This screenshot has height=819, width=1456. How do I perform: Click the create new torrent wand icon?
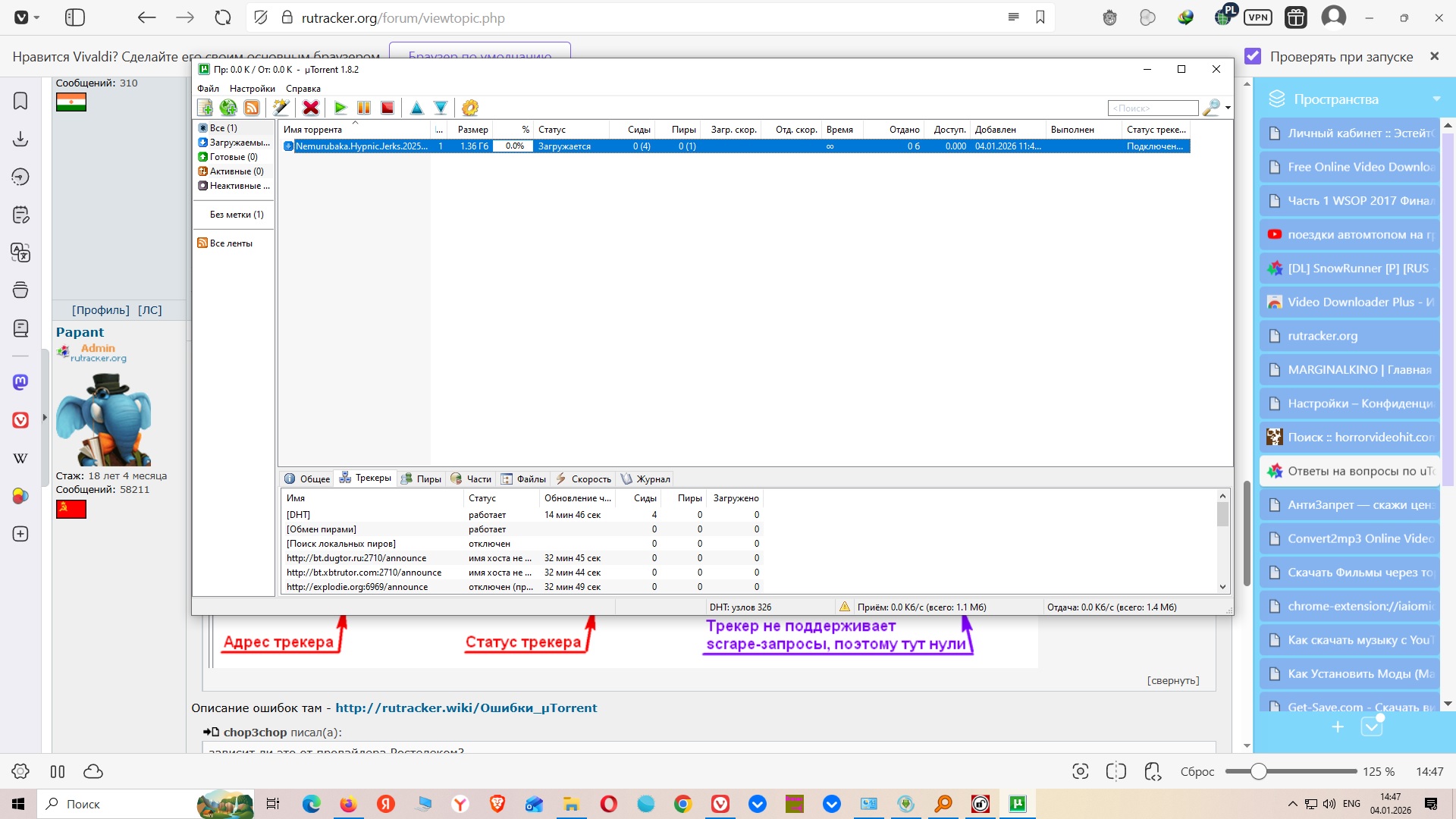[x=281, y=108]
